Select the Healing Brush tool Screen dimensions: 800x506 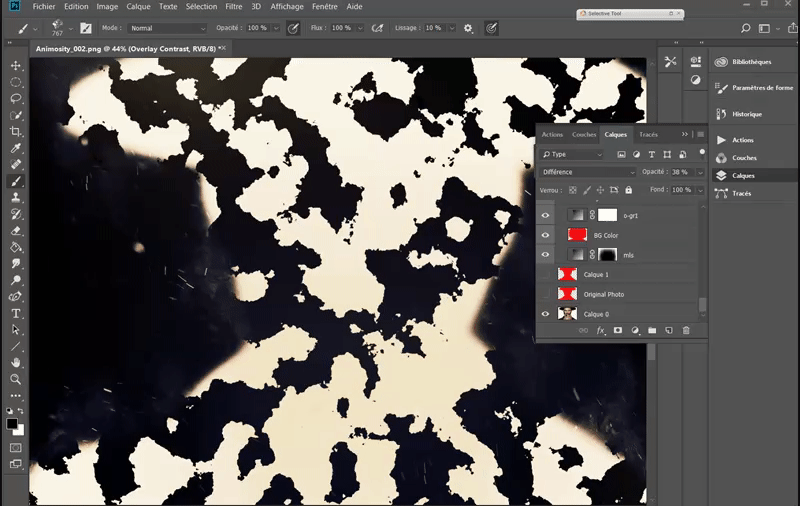tap(16, 164)
